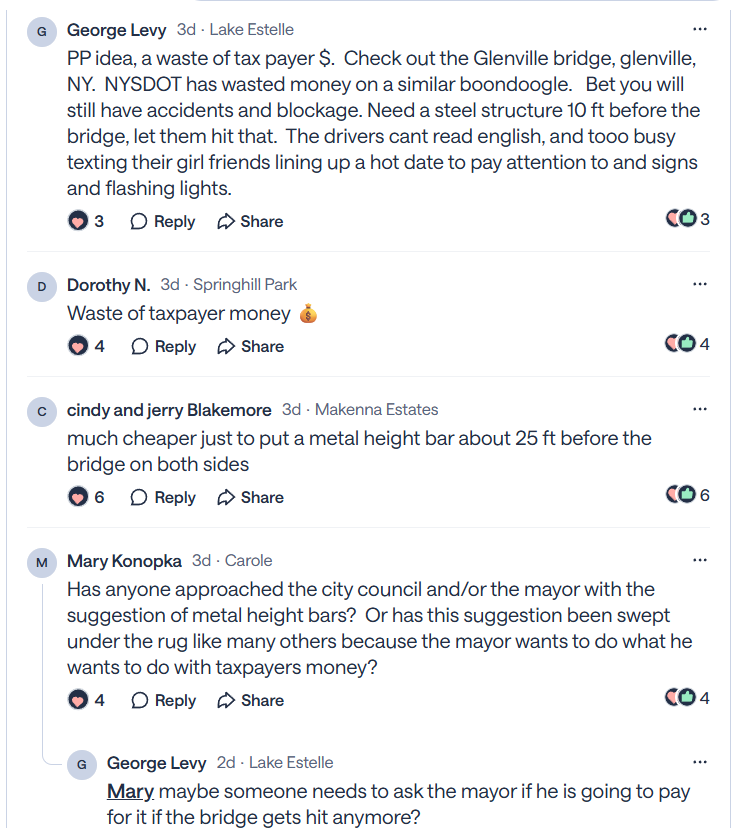Click the share arrow on Dorothy N.'s comment
Image resolution: width=736 pixels, height=828 pixels.
227,346
